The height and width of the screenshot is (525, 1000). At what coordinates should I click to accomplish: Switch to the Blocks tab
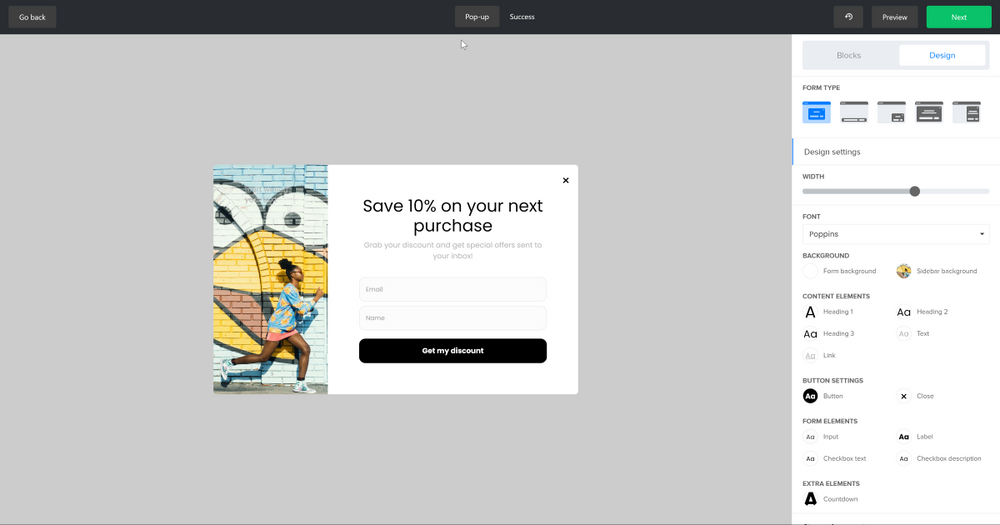(x=848, y=56)
